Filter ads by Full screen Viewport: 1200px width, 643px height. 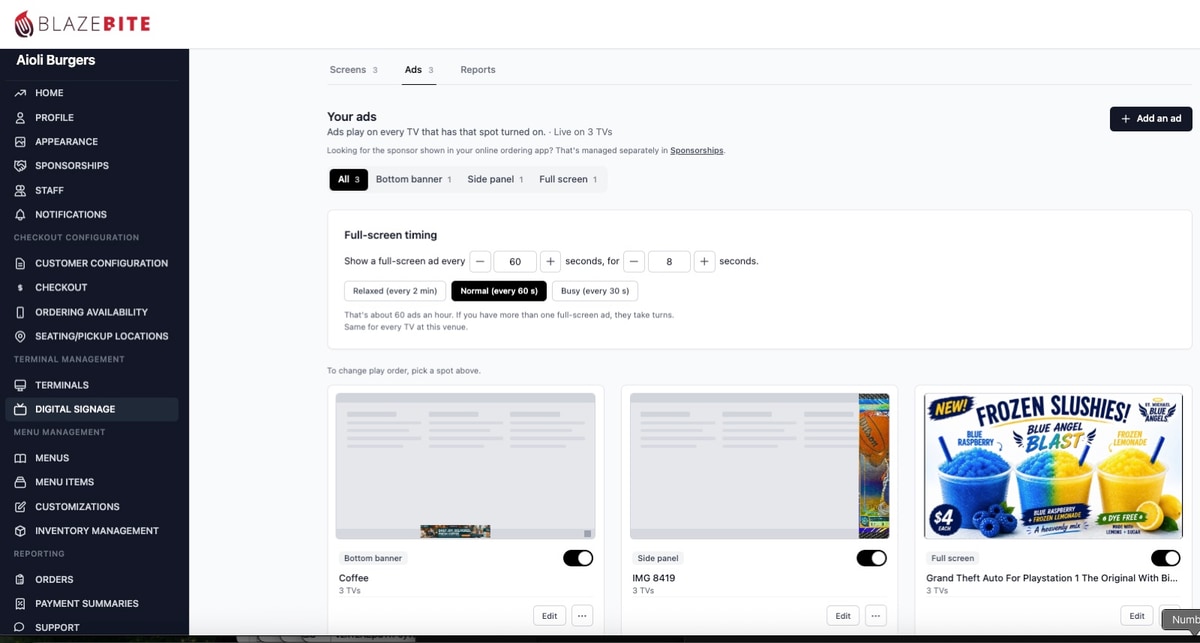click(568, 179)
